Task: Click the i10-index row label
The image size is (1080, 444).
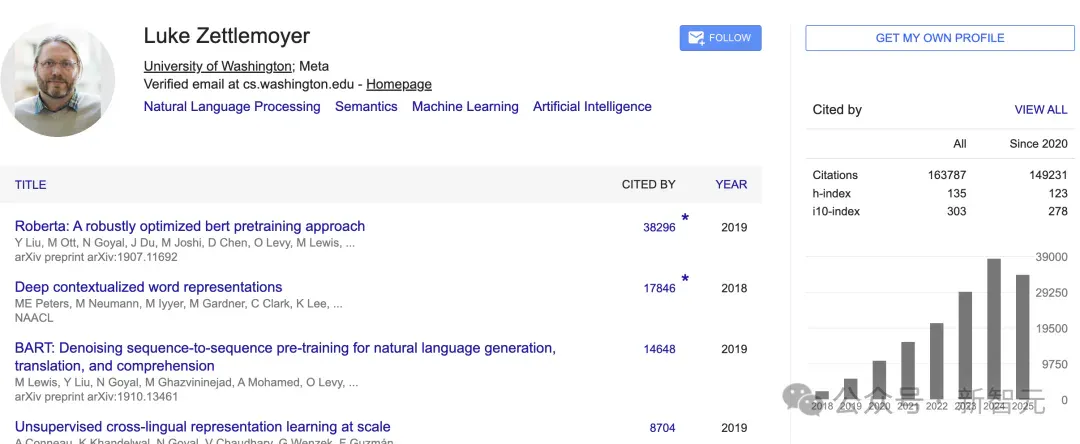Action: pyautogui.click(x=836, y=211)
